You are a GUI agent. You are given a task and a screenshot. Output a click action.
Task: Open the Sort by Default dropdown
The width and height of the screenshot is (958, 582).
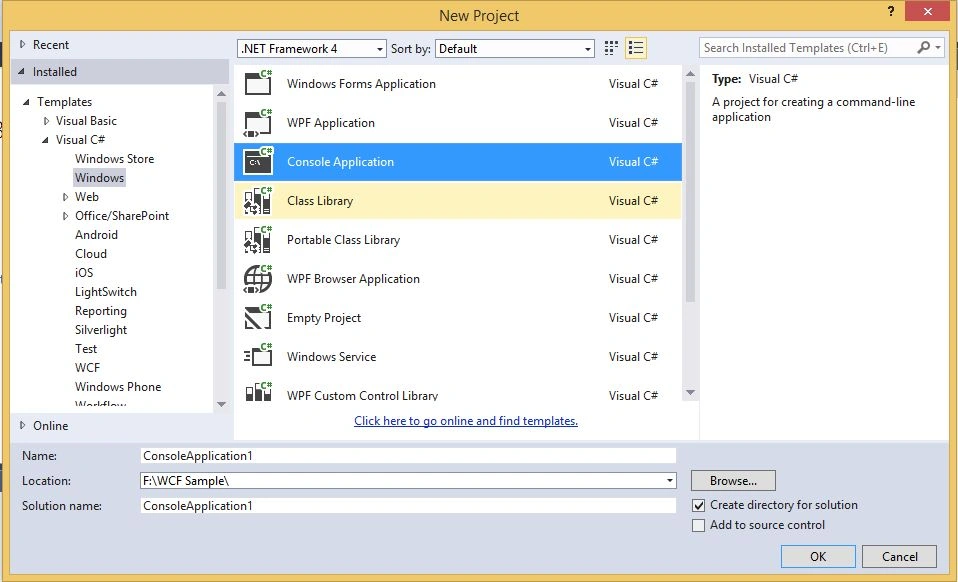[x=514, y=48]
